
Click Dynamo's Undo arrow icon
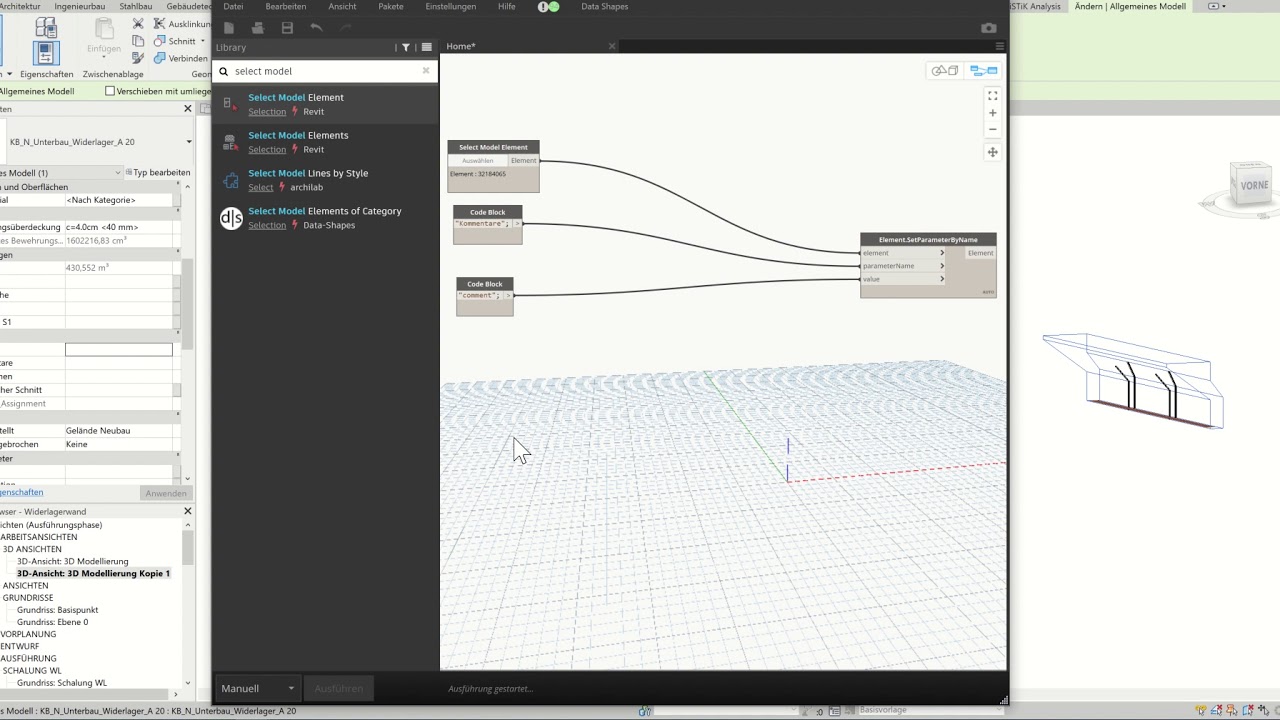click(317, 28)
